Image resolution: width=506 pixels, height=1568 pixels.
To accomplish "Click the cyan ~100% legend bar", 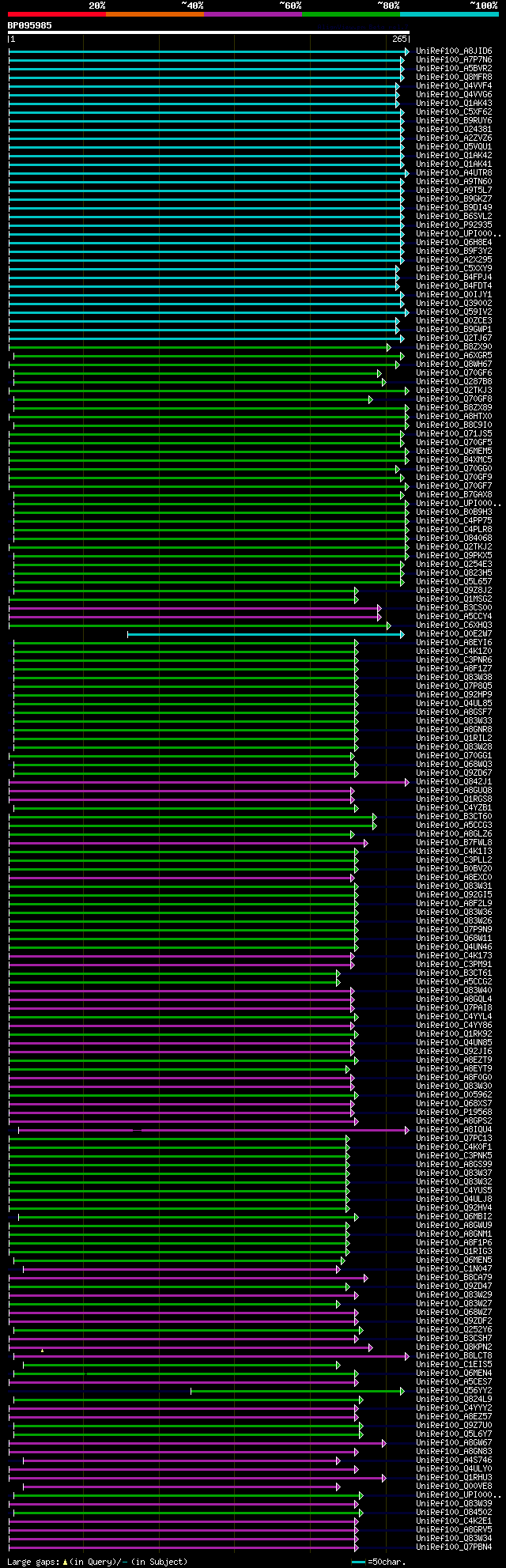I will pos(448,13).
